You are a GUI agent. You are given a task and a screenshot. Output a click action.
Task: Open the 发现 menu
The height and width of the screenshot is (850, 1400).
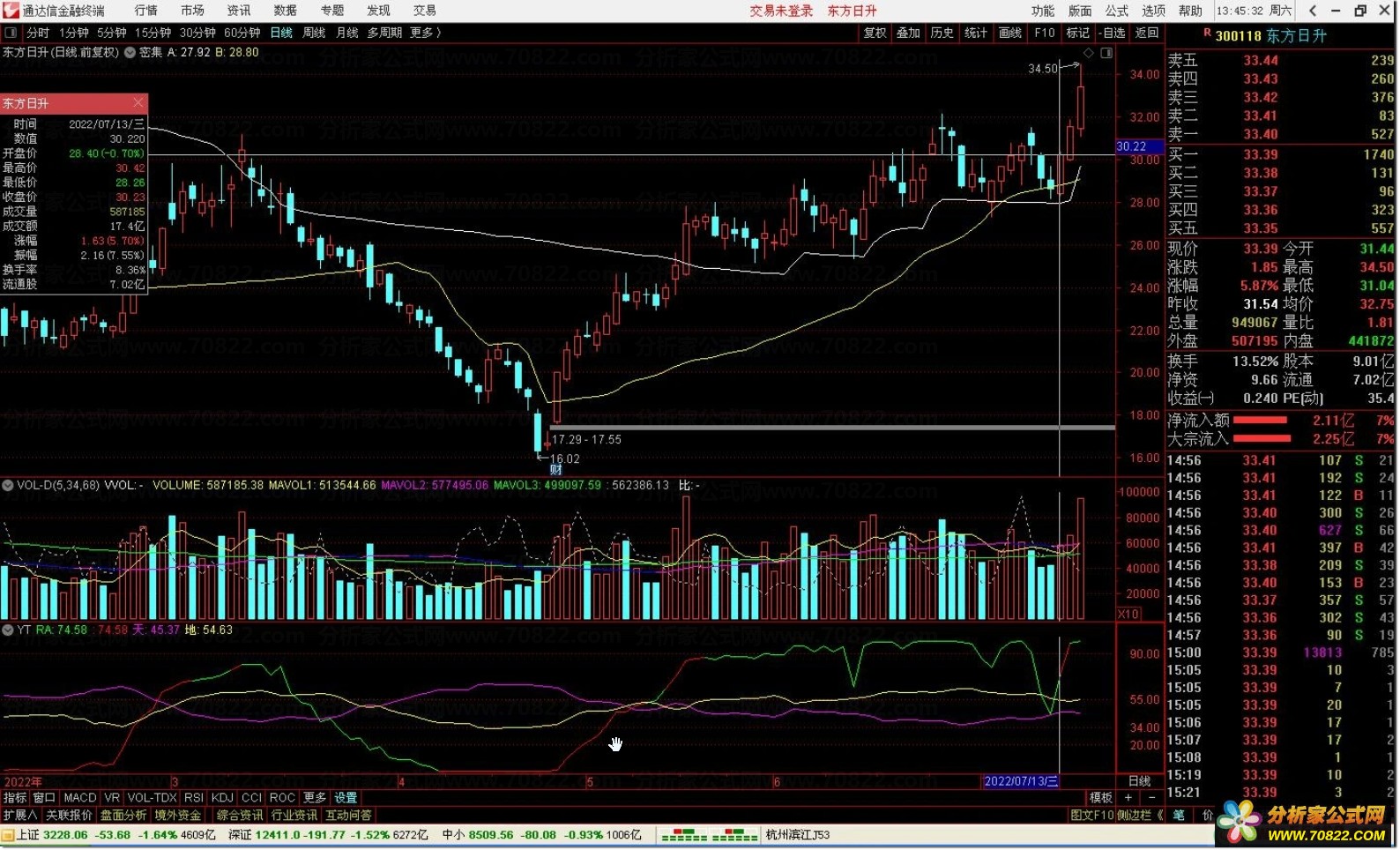378,11
